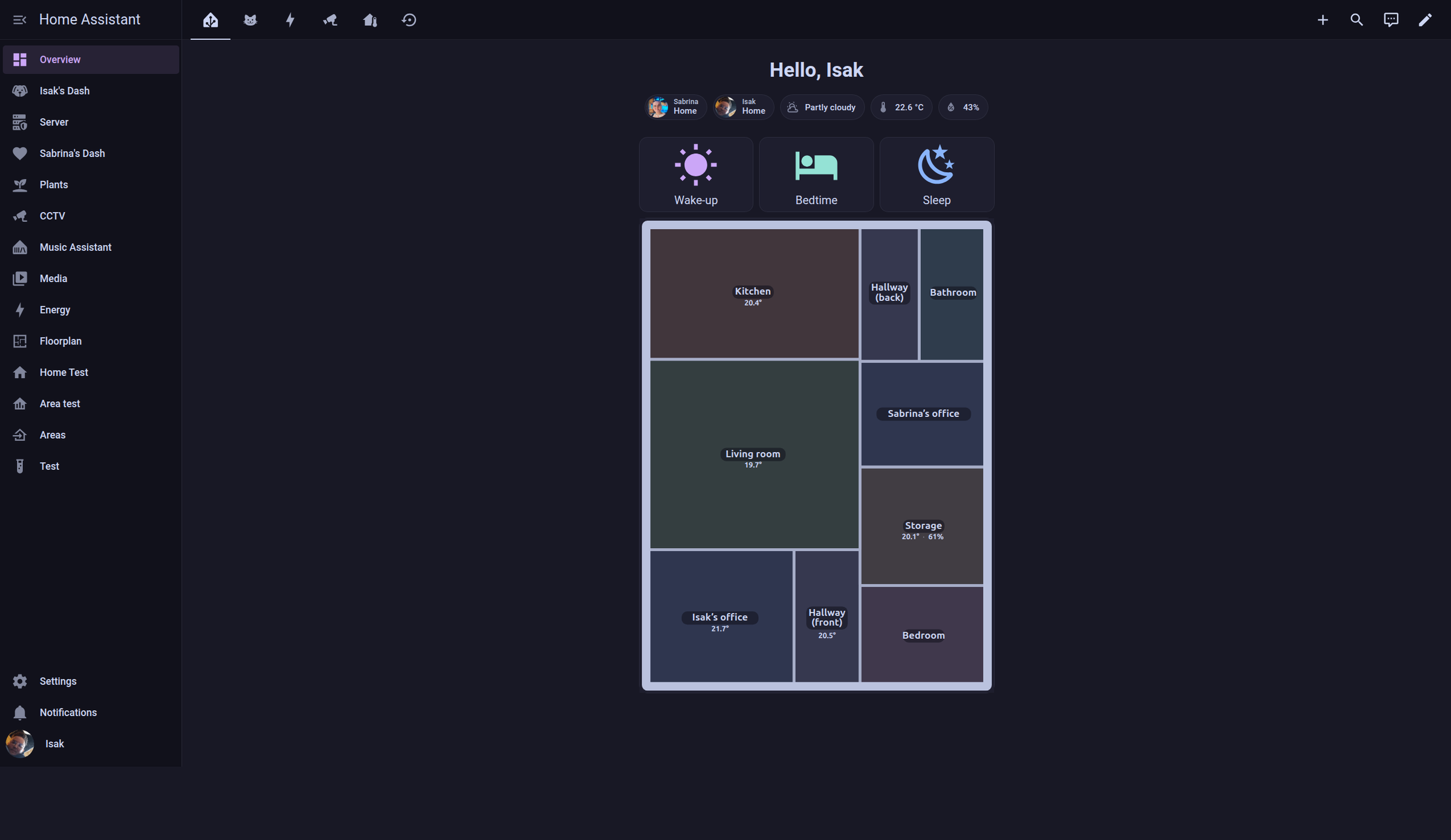The width and height of the screenshot is (1451, 840).
Task: Select the Hallway (front) room
Action: pyautogui.click(x=826, y=616)
